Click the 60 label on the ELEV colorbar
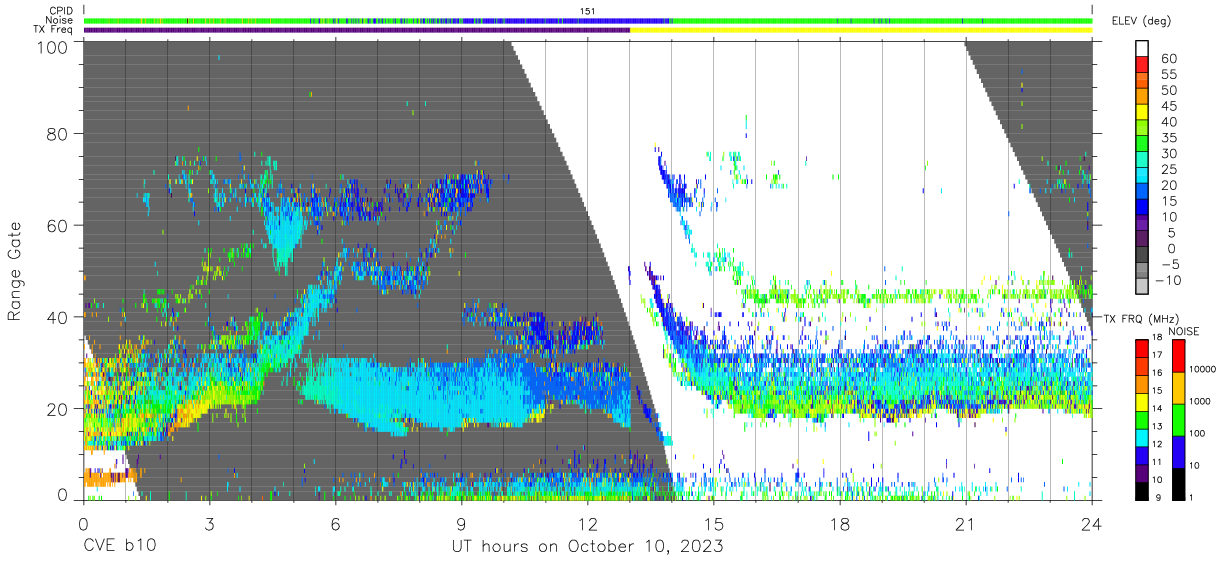The image size is (1228, 567). click(x=1168, y=59)
